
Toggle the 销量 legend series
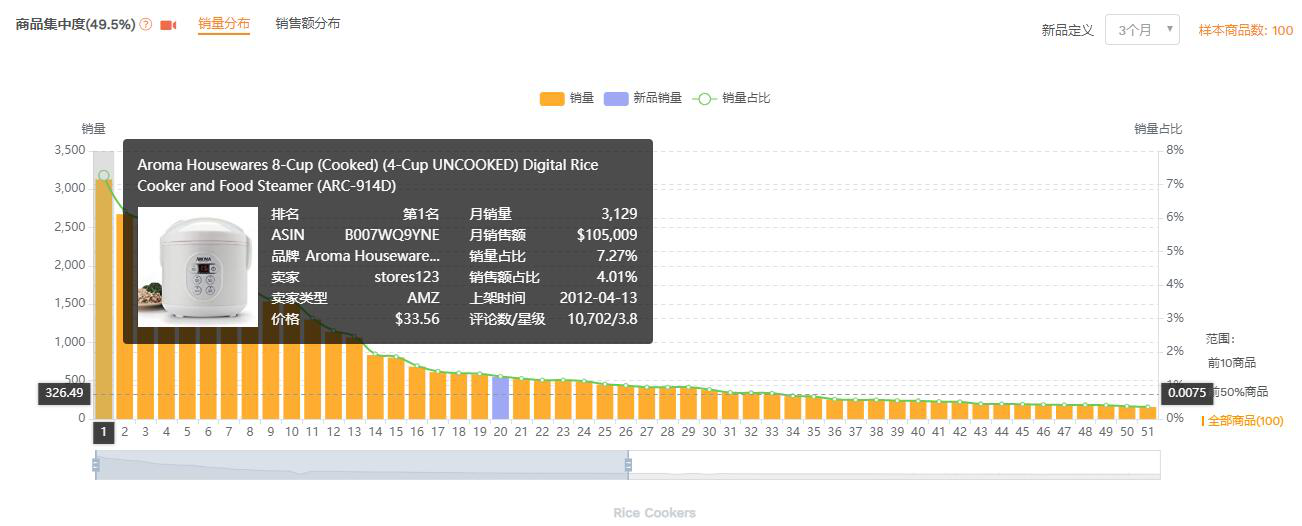(567, 98)
